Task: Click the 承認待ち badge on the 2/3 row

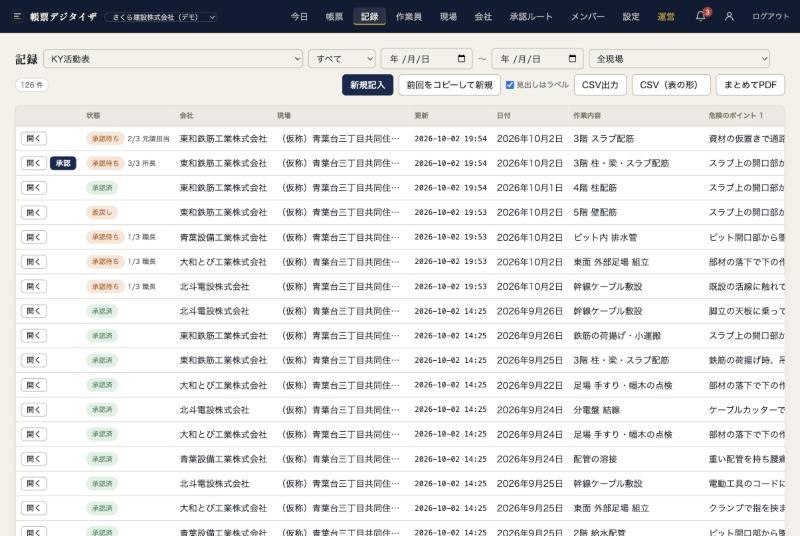Action: [x=105, y=139]
